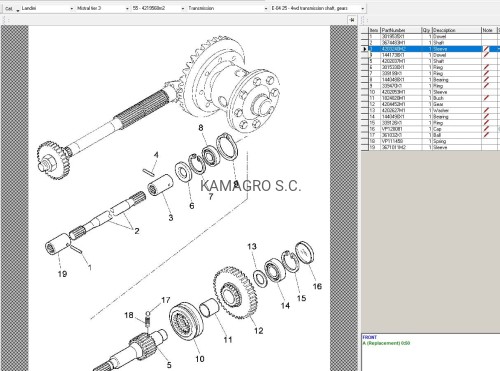Select the item 19 Sleeve row
The image size is (500, 371).
tap(433, 147)
